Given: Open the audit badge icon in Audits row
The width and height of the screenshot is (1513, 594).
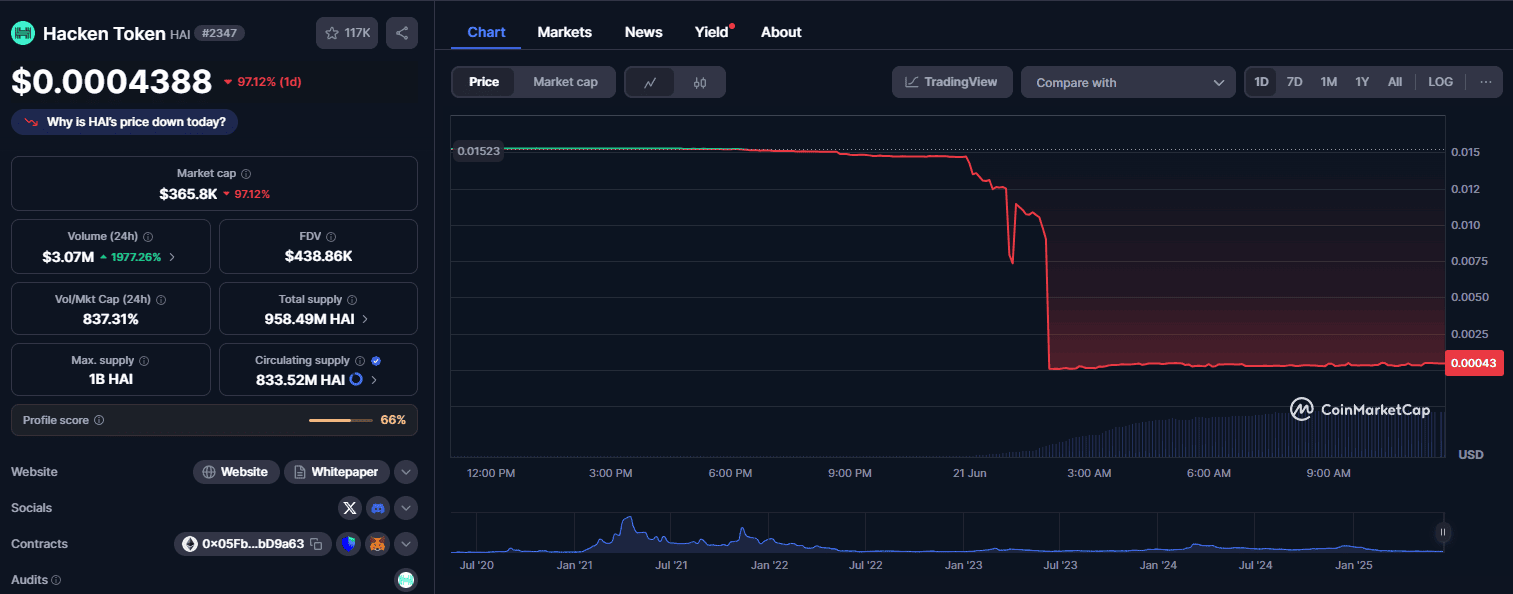Looking at the screenshot, I should tap(406, 580).
